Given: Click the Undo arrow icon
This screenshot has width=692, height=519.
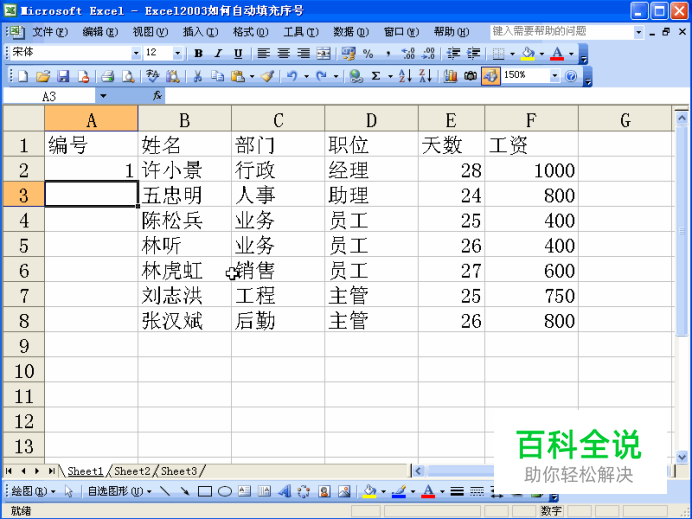Looking at the screenshot, I should (x=292, y=76).
